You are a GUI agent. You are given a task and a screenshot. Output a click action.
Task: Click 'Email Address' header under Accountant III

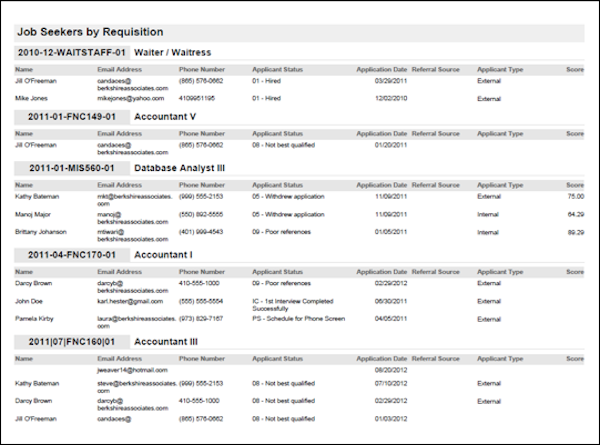pyautogui.click(x=119, y=359)
